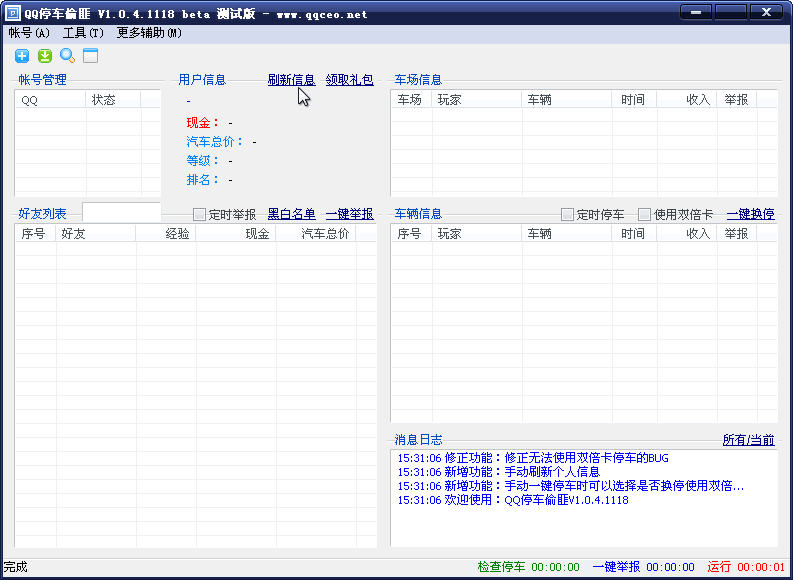Switch log view via 所有/当前 link
The image size is (793, 580).
tap(748, 440)
